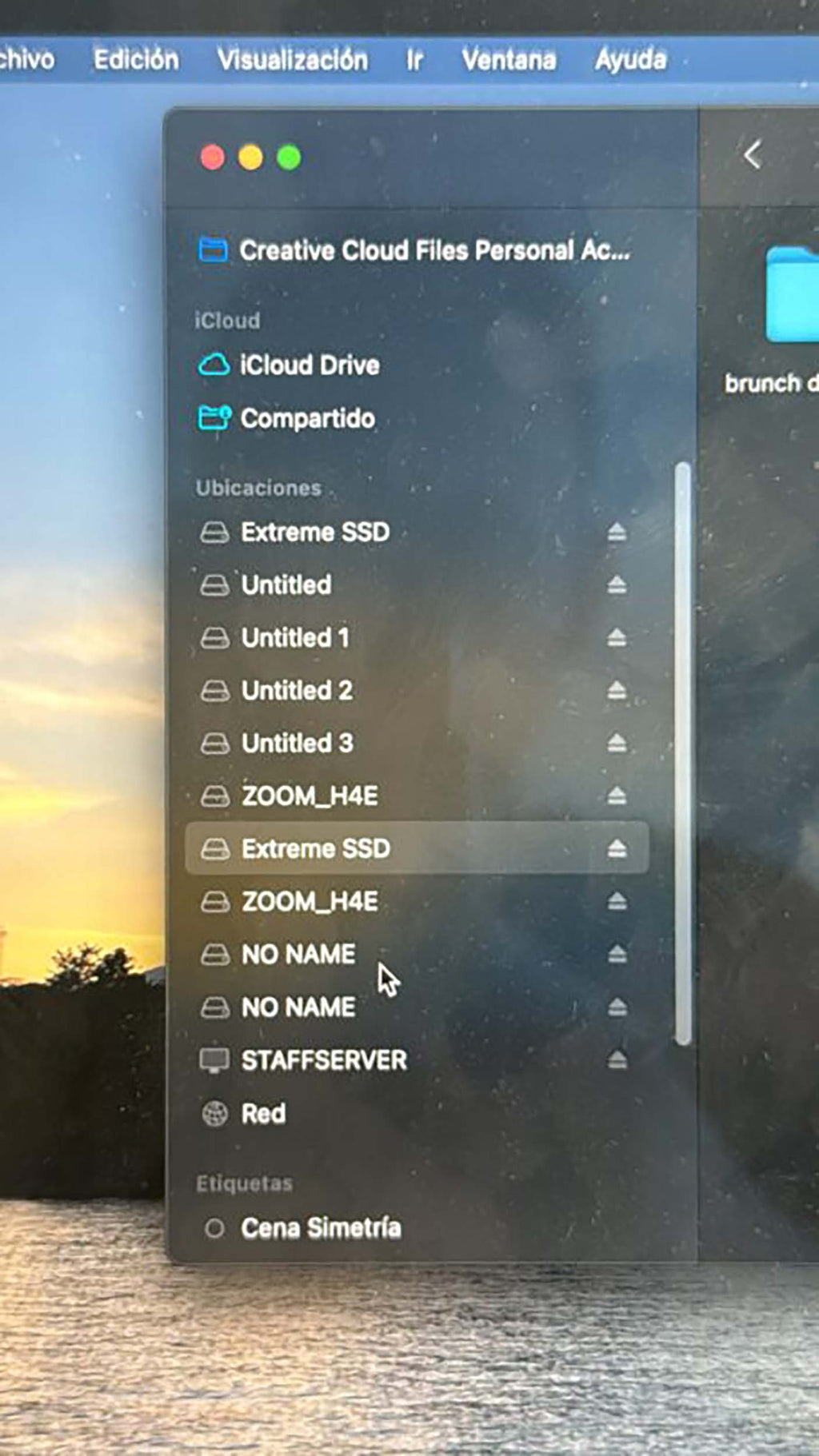
Task: Click the Compartido shared folder icon
Action: (x=214, y=418)
